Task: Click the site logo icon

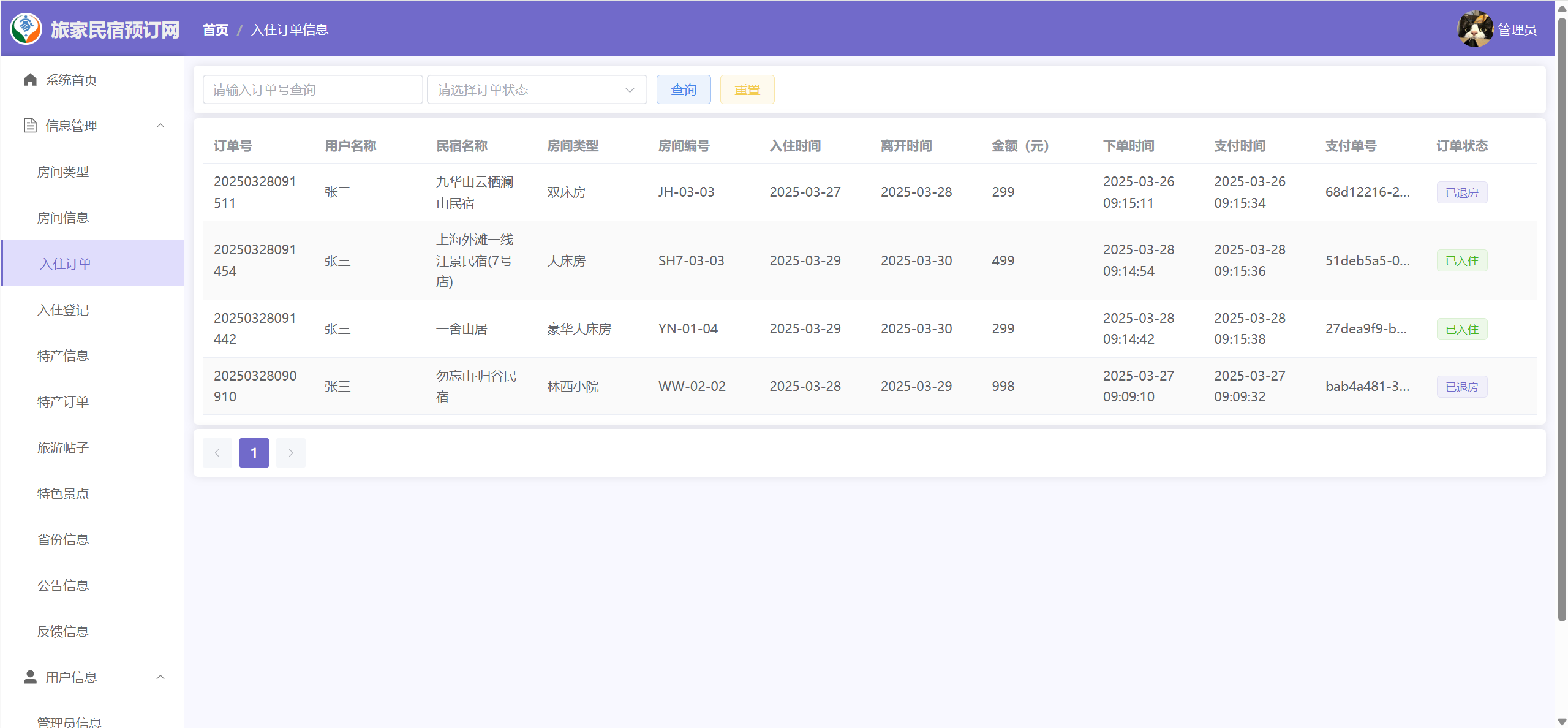Action: coord(26,29)
